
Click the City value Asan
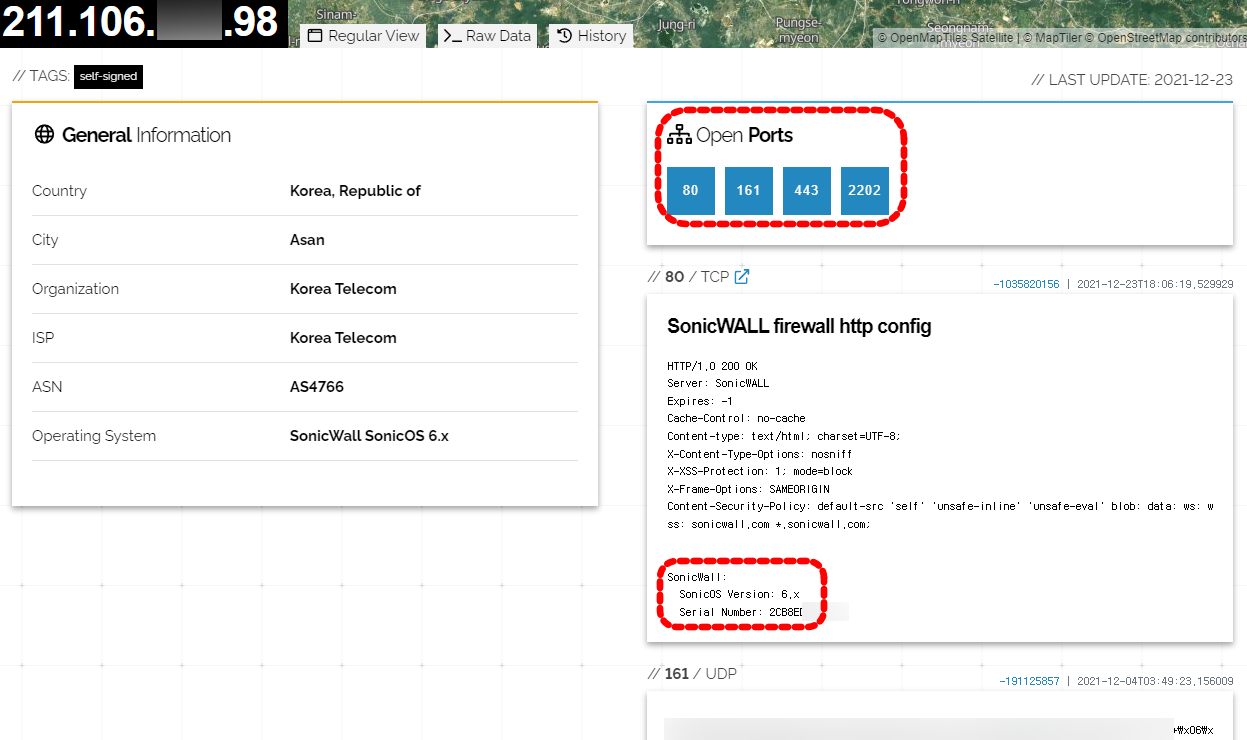[307, 240]
